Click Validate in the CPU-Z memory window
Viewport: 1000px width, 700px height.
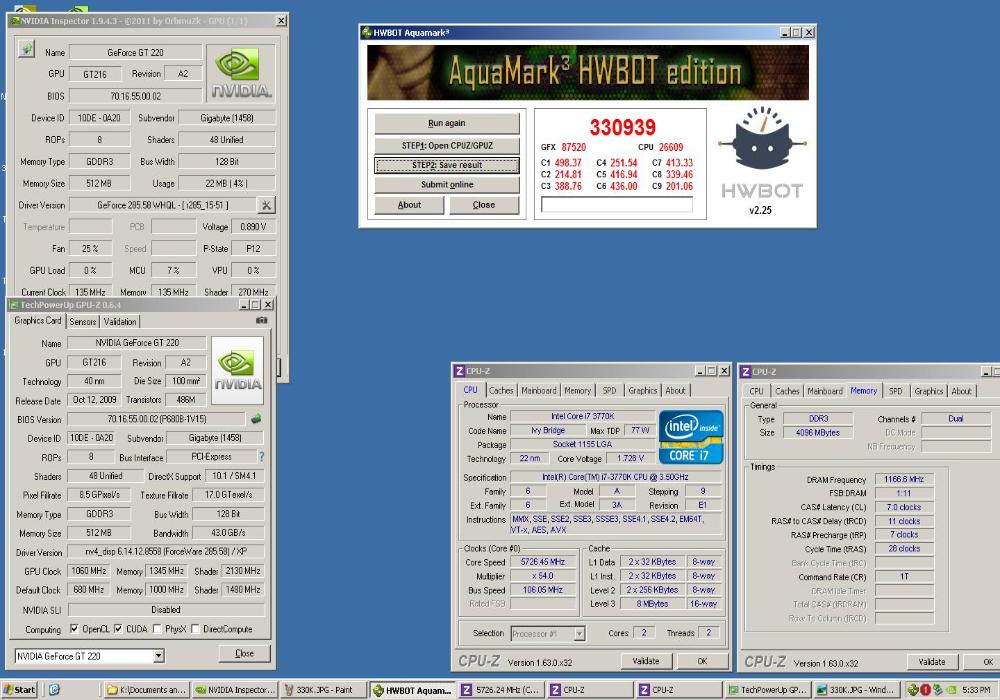(932, 662)
